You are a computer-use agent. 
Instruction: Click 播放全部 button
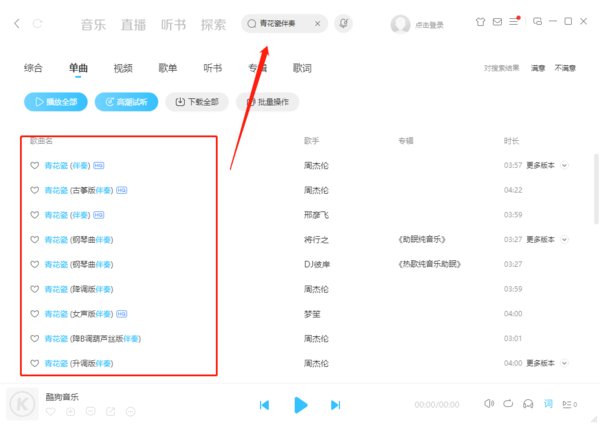point(56,102)
